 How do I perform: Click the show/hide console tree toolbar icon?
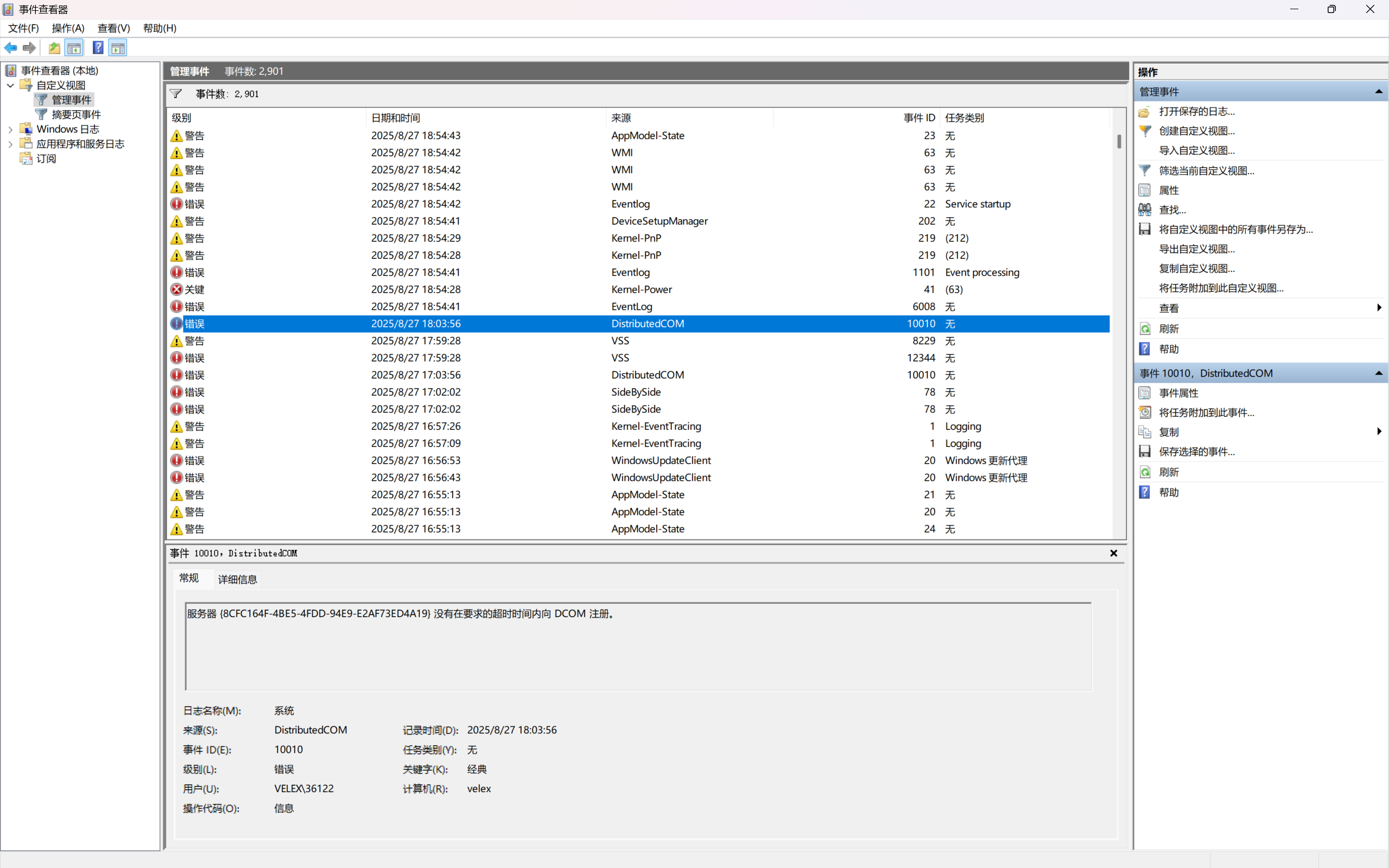coord(74,48)
